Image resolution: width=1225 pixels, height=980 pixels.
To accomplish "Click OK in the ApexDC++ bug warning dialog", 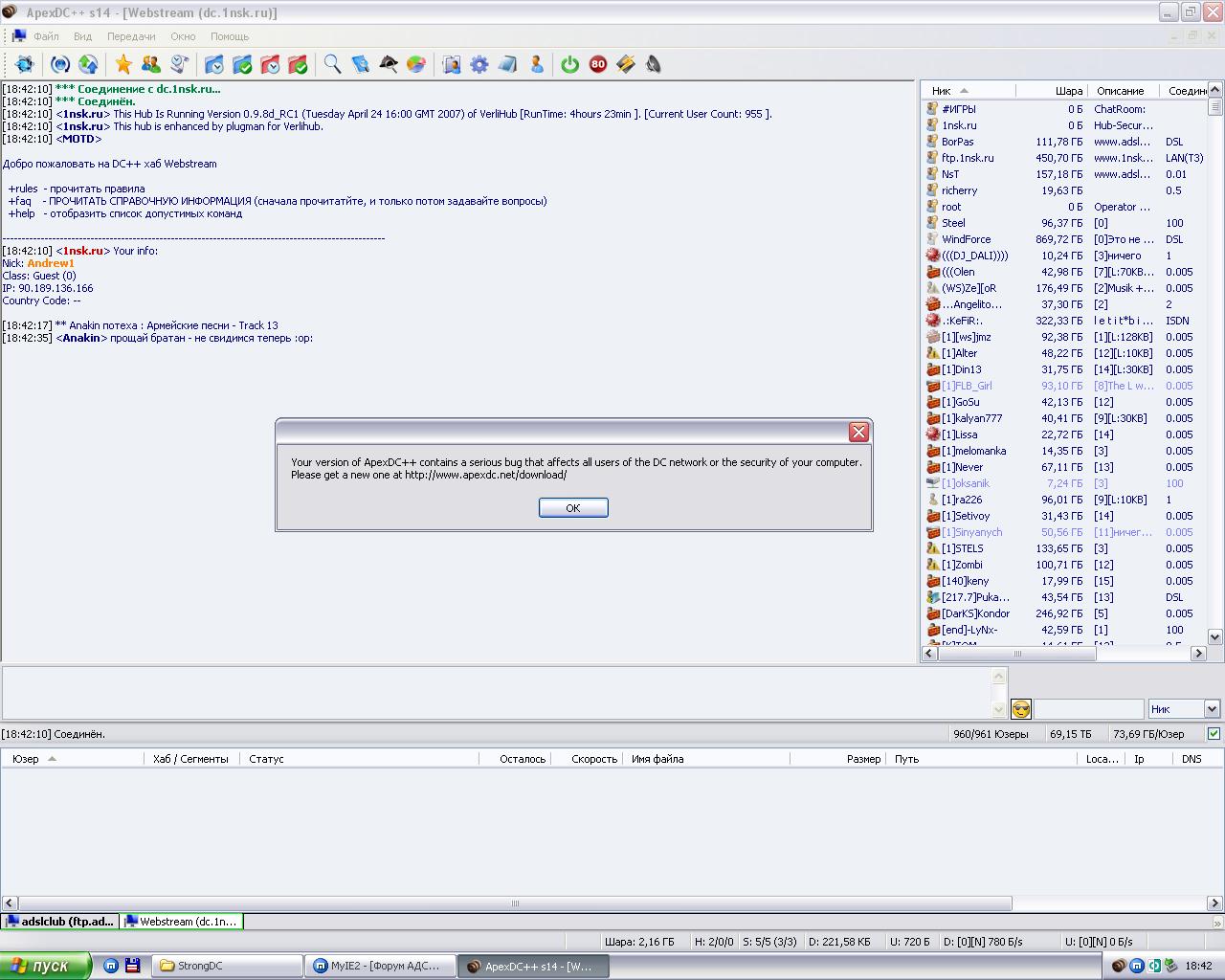I will (x=573, y=508).
